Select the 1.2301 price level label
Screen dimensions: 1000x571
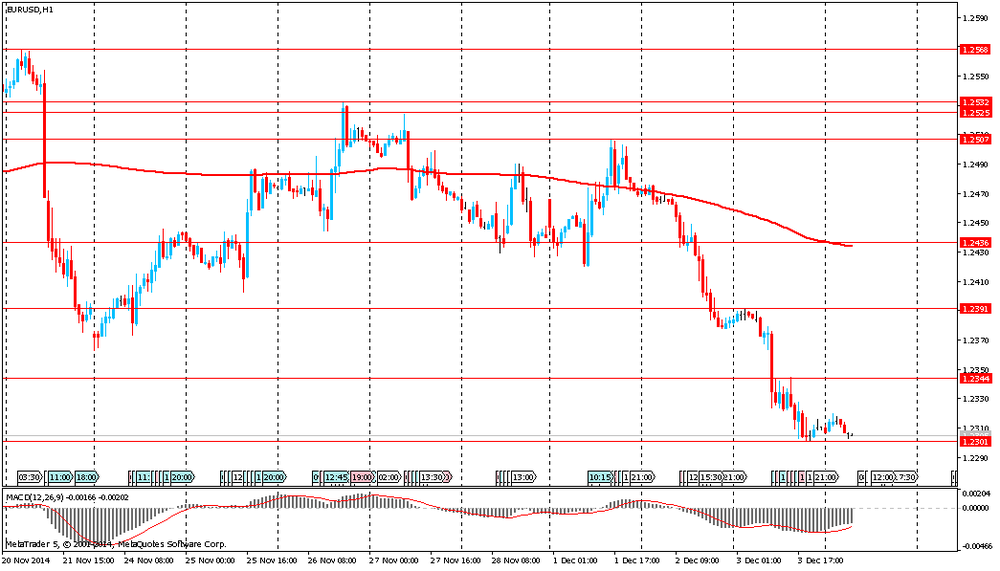pyautogui.click(x=976, y=441)
